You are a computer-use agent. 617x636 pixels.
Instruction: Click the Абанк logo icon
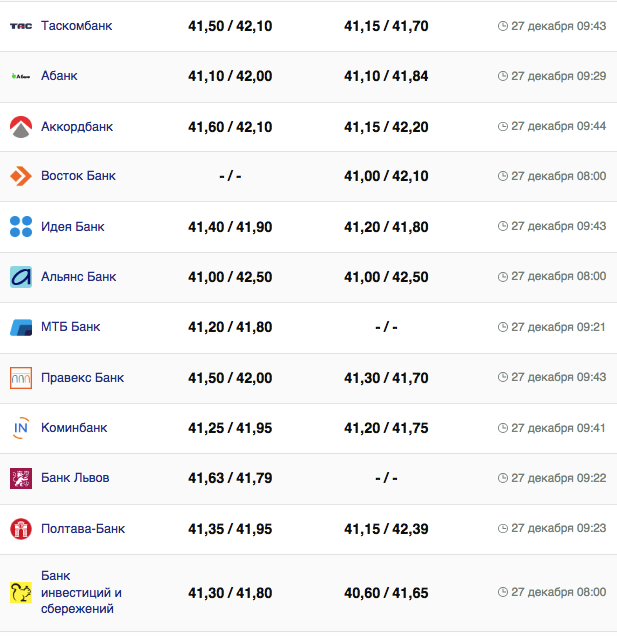coord(21,76)
